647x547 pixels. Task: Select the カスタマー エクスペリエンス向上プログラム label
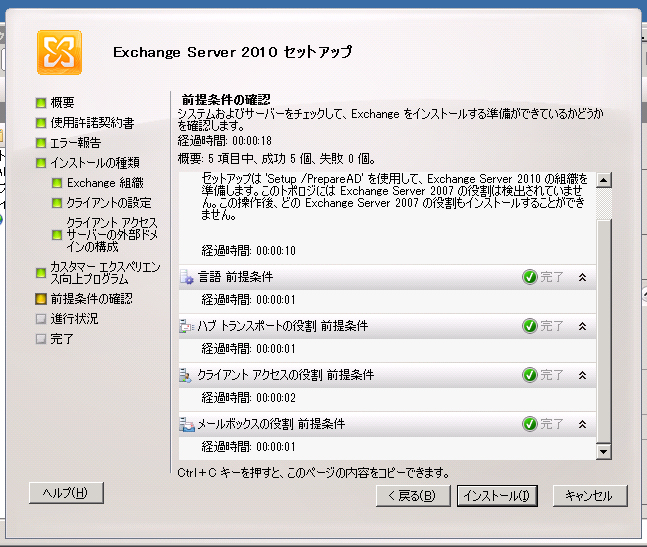(105, 273)
